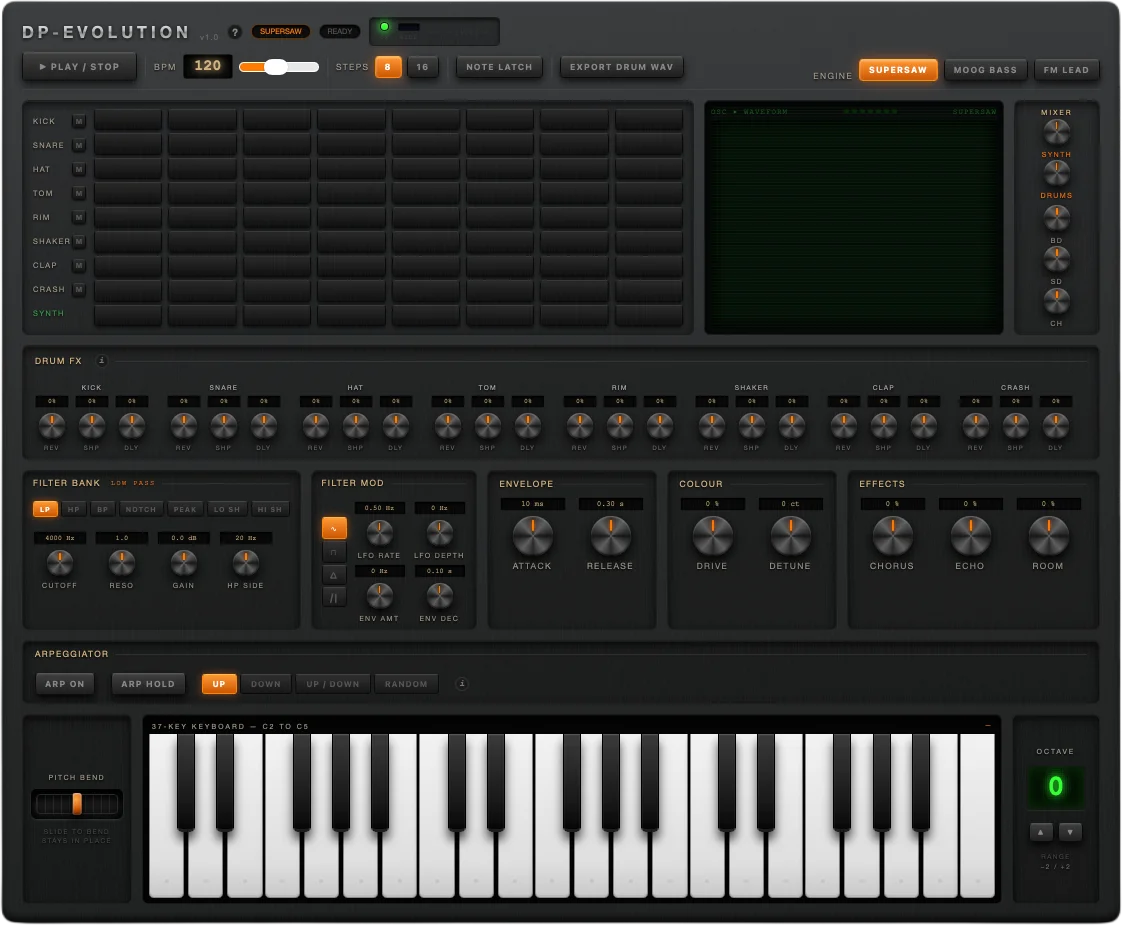This screenshot has width=1122, height=926.
Task: Click the Env Dec knob
Action: pos(439,595)
